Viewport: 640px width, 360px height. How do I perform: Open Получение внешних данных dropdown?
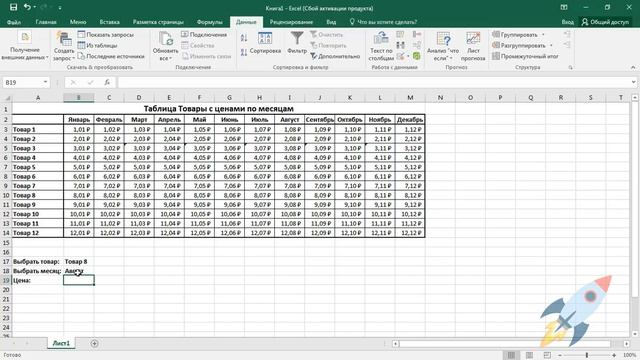25,46
